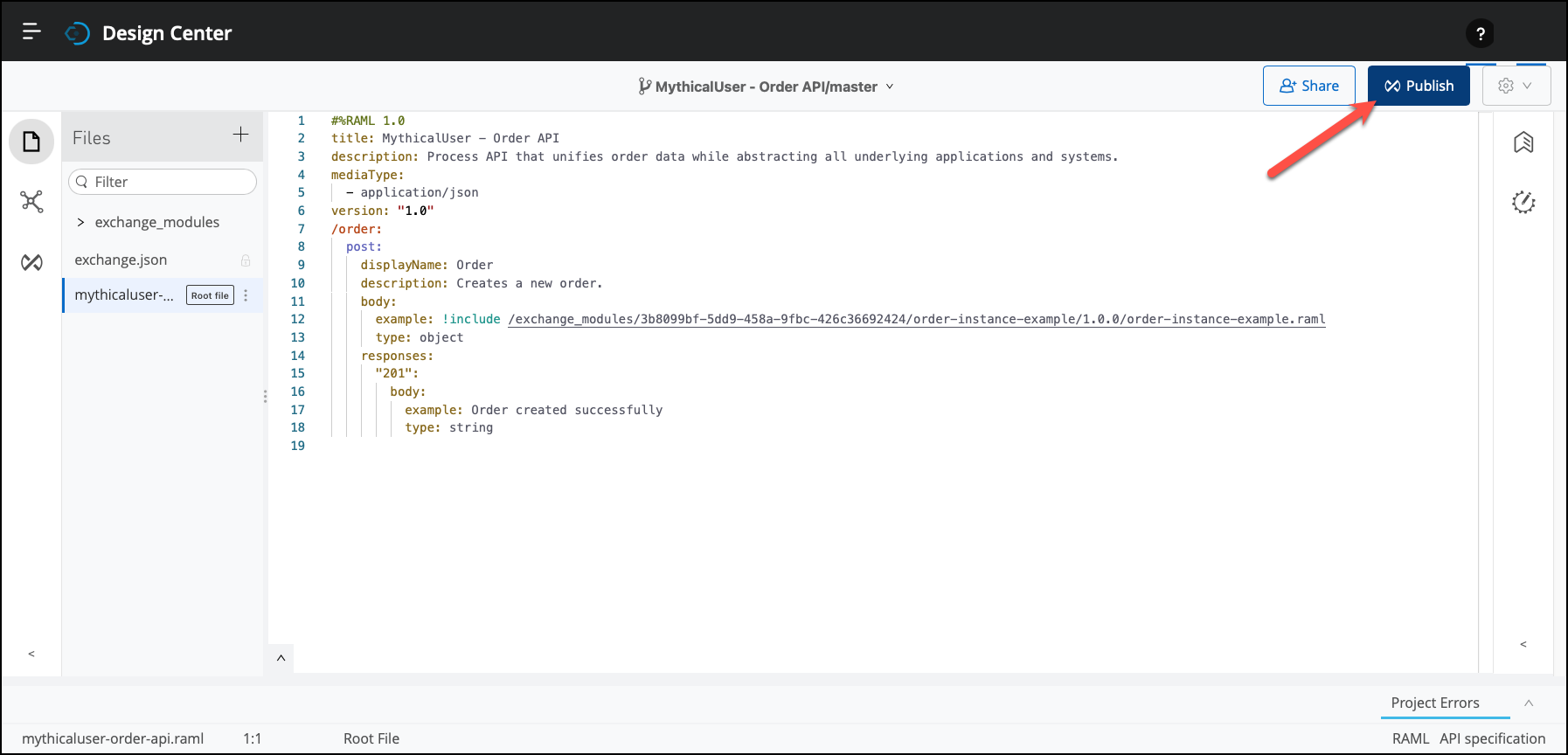The width and height of the screenshot is (1568, 755).
Task: Click the /order: resource line
Action: 357,229
